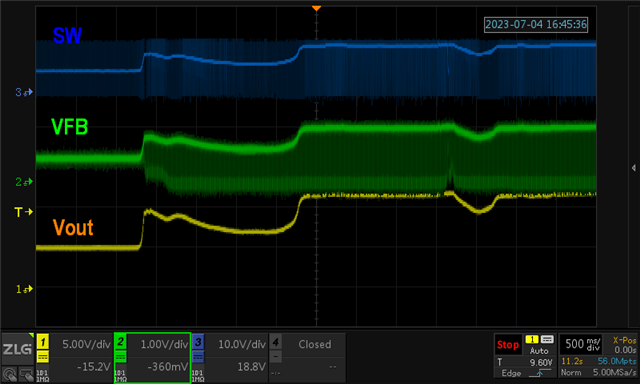Screen dimensions: 640x384
Task: Click the ZLG logo menu button
Action: 17,349
